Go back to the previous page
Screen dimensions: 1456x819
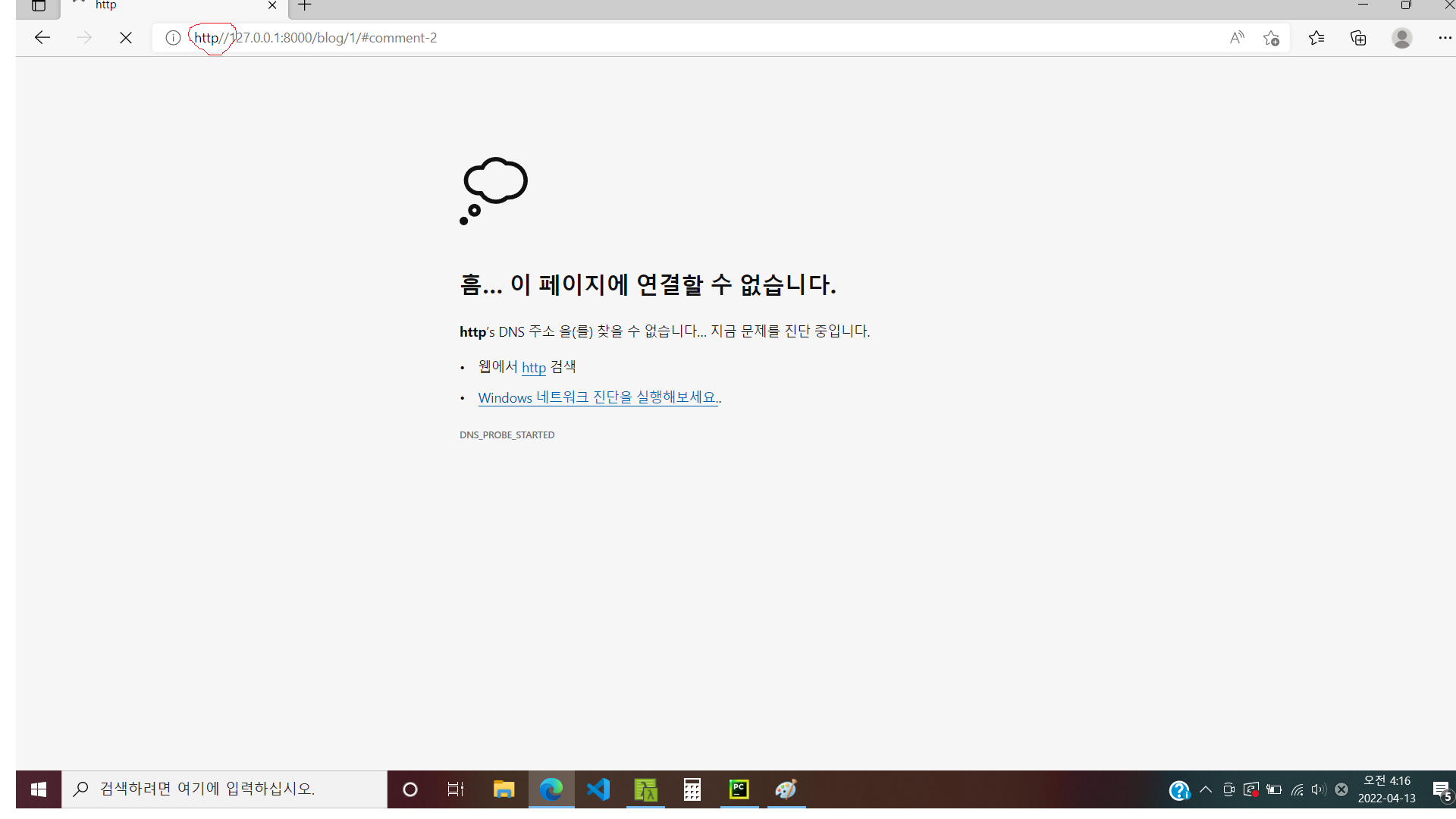pyautogui.click(x=42, y=38)
